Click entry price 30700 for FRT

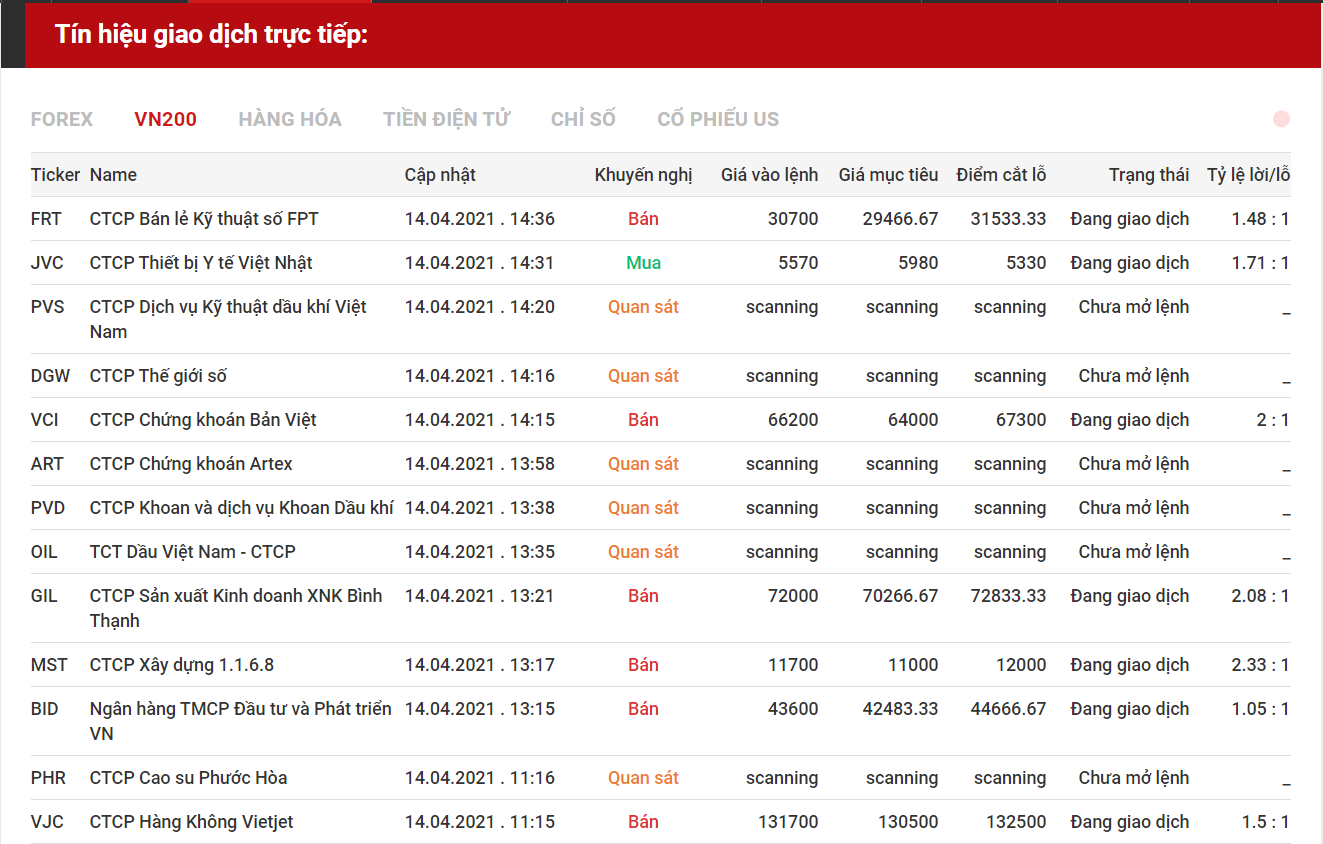pos(793,219)
